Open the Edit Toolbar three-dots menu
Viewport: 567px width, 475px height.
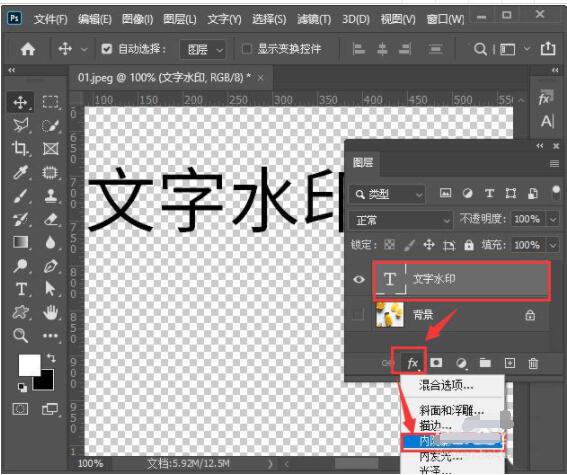pyautogui.click(x=50, y=335)
